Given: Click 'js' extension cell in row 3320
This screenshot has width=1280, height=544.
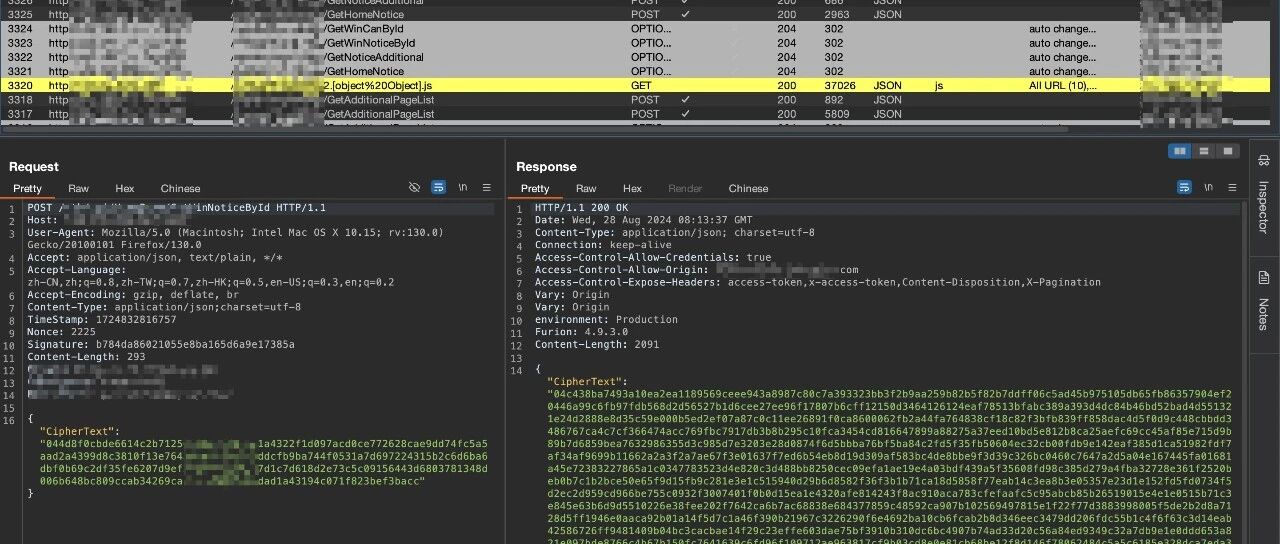Looking at the screenshot, I should click(940, 86).
